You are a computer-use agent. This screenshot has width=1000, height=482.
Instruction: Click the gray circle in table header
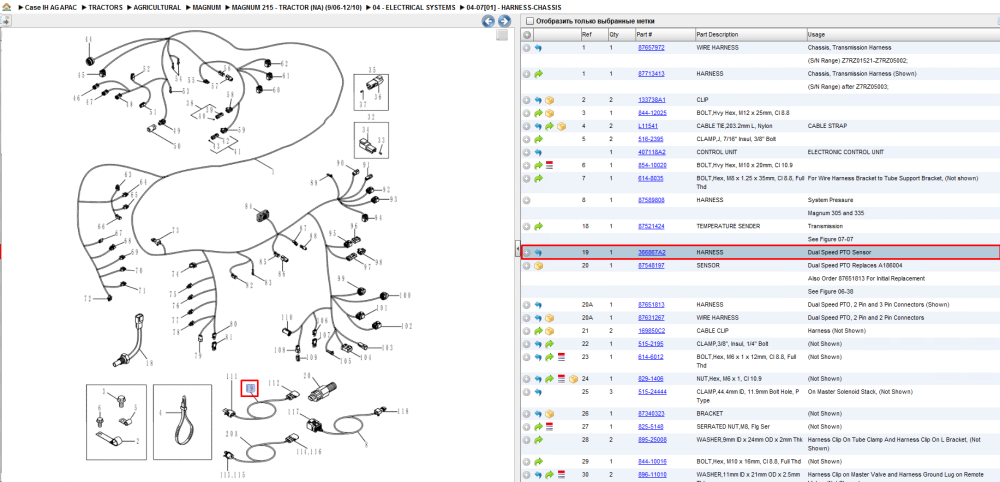pyautogui.click(x=527, y=34)
